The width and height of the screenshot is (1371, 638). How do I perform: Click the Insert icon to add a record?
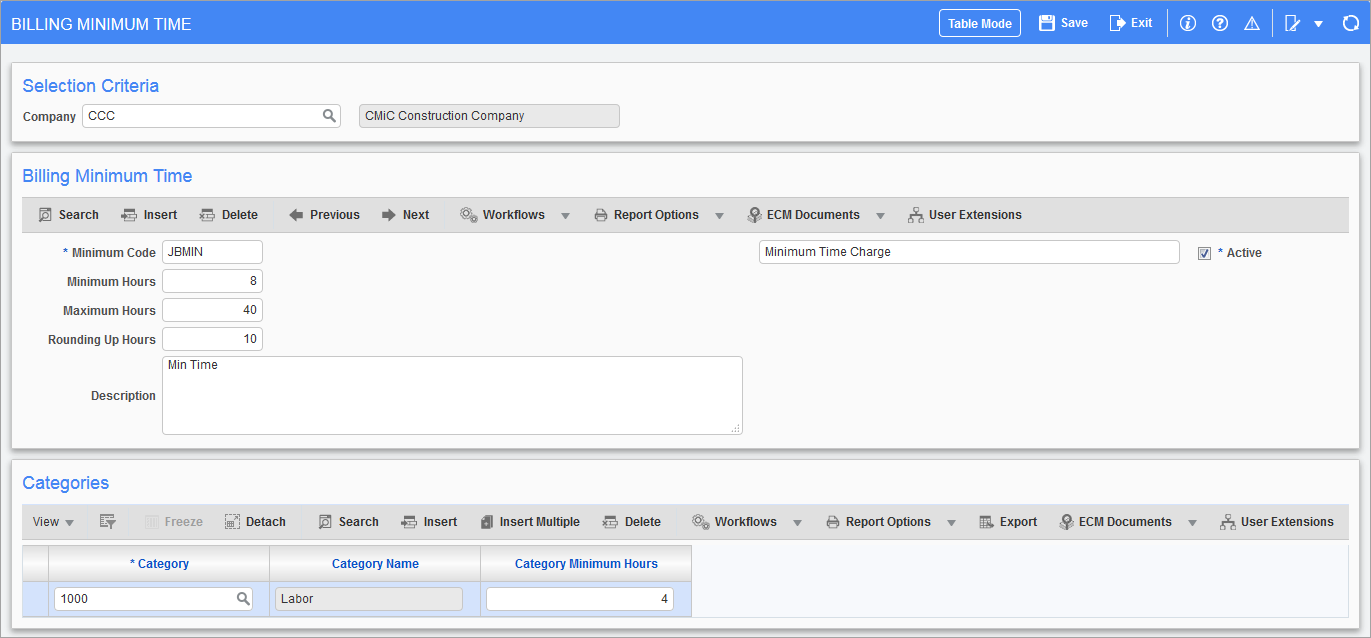[x=148, y=214]
